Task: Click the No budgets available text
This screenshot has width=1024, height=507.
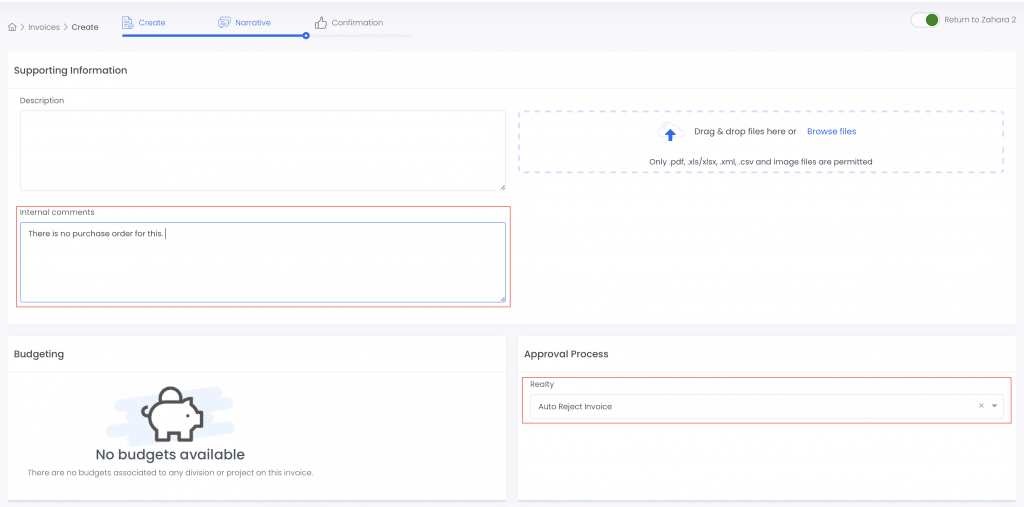Action: click(170, 454)
